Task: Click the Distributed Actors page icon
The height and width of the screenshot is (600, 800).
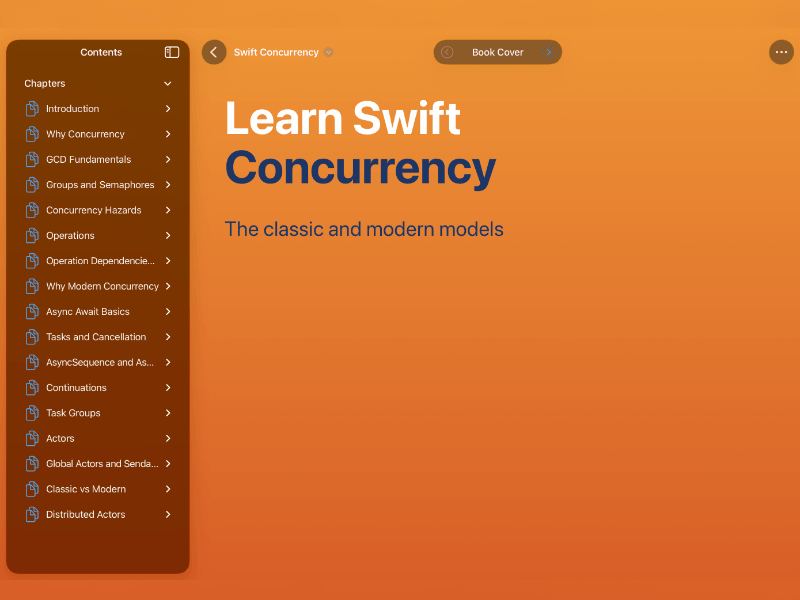Action: click(32, 514)
